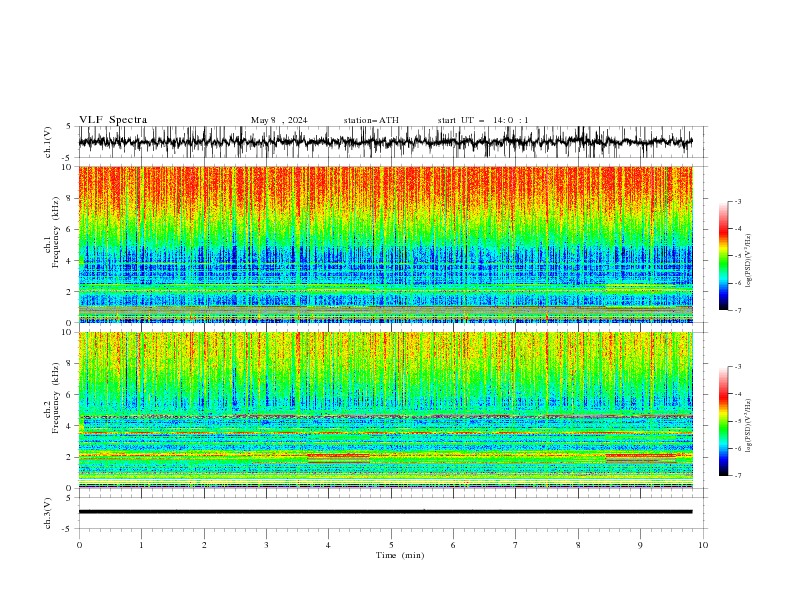Click the ch.1 spectrogram color bar
Screen dimensions: 792x612
[723, 256]
